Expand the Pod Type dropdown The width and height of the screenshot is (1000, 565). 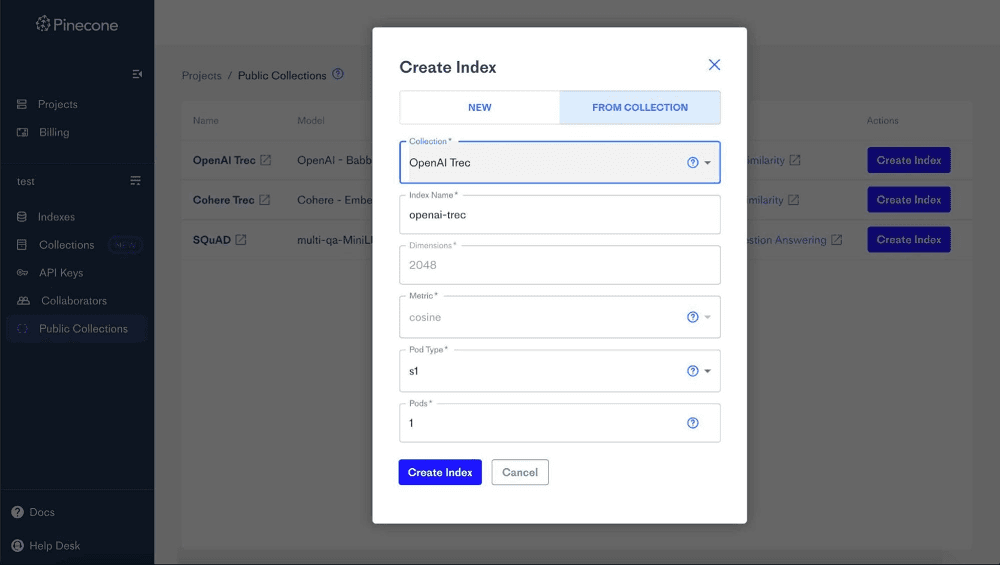[707, 371]
